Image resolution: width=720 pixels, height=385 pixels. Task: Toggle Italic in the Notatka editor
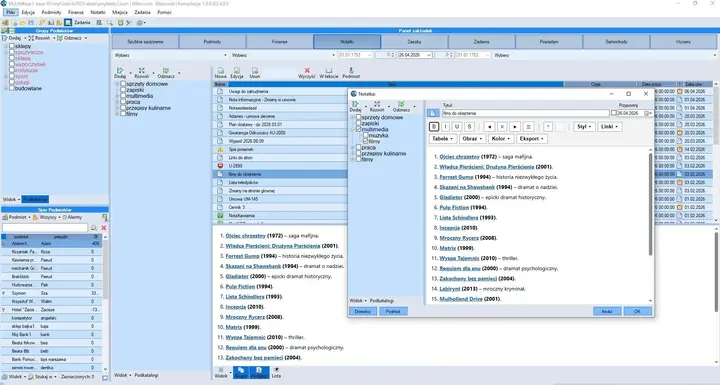click(x=445, y=126)
